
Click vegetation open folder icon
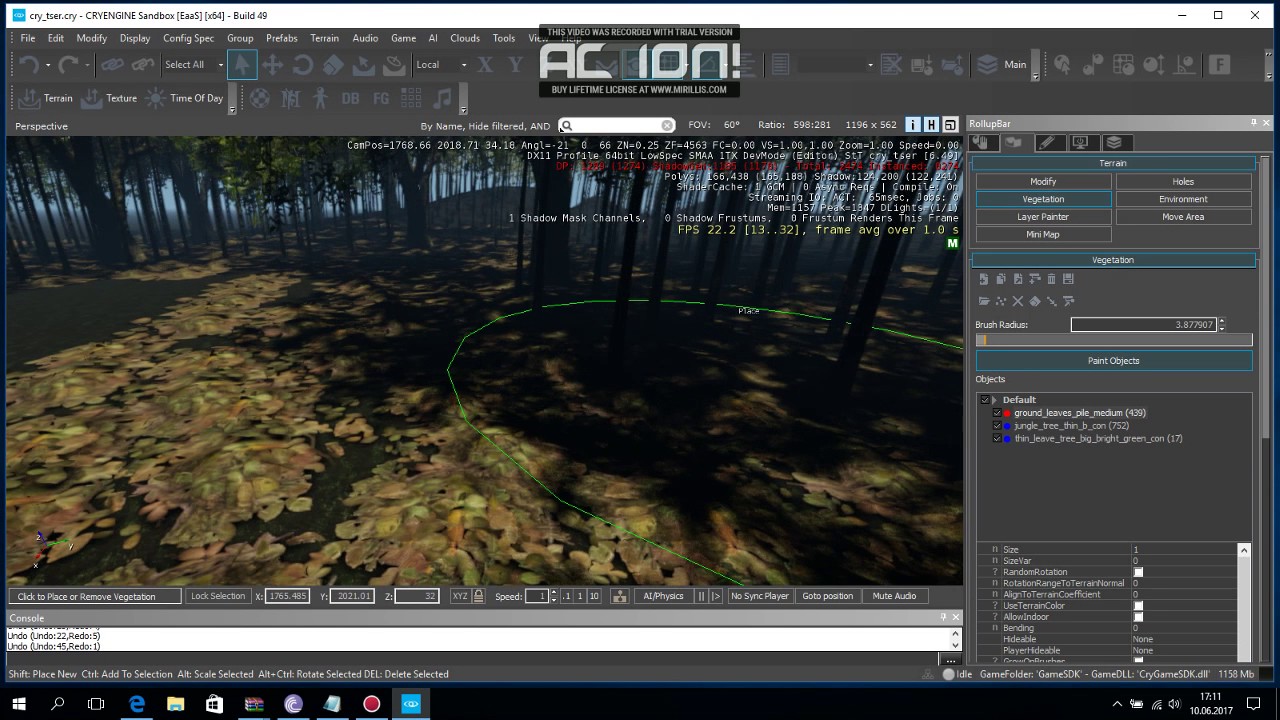tap(984, 301)
